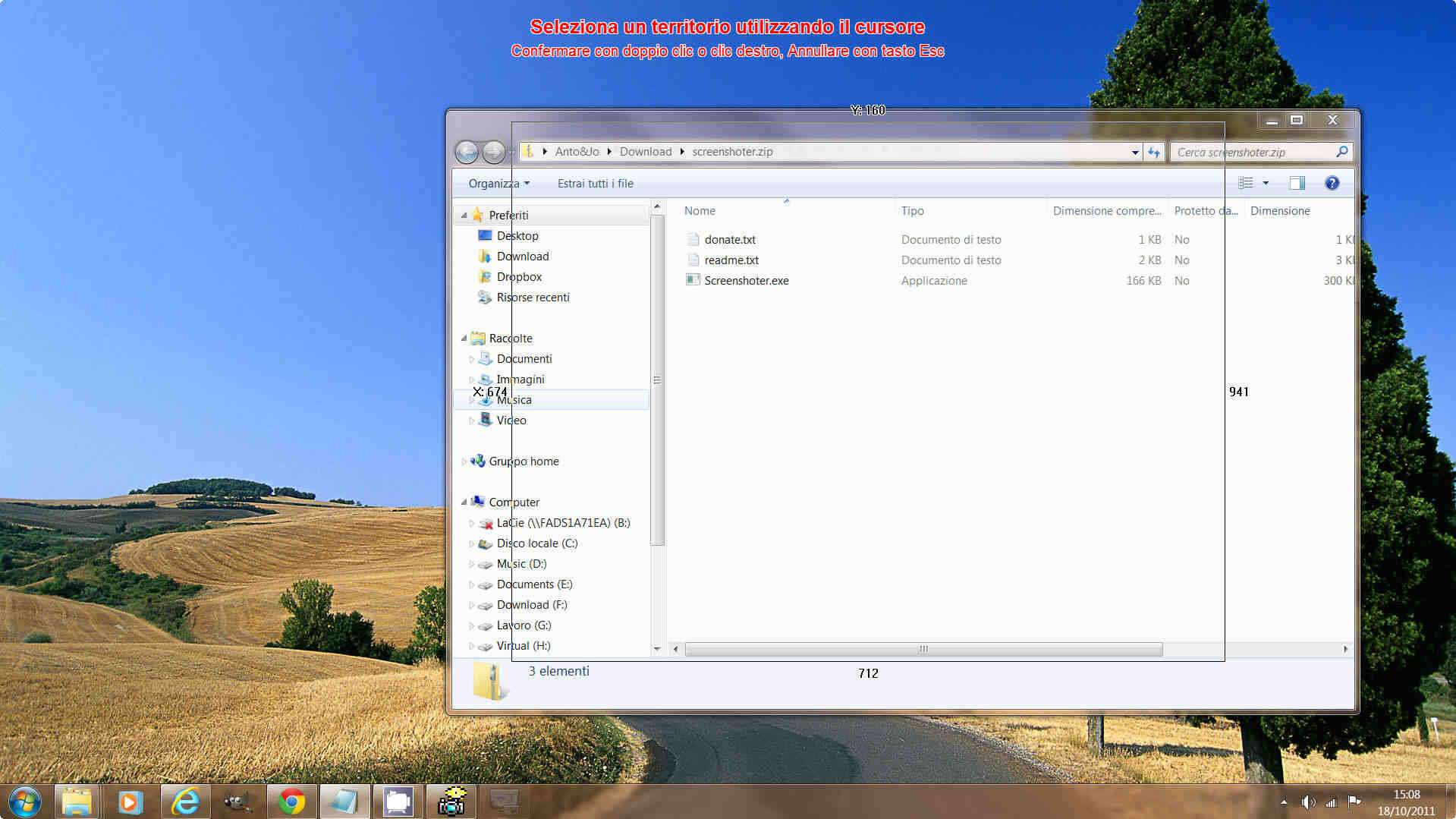Click the Musica library icon
The width and height of the screenshot is (1456, 819).
click(486, 399)
